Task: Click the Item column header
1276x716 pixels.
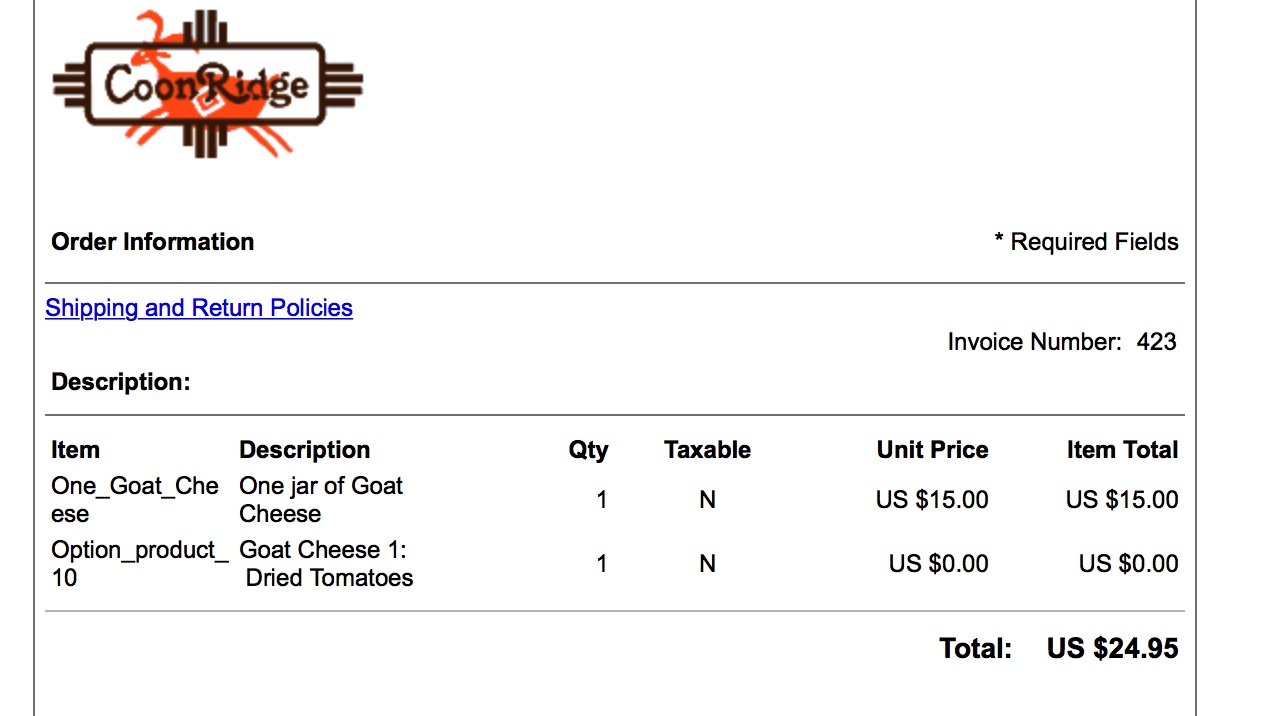Action: coord(75,450)
